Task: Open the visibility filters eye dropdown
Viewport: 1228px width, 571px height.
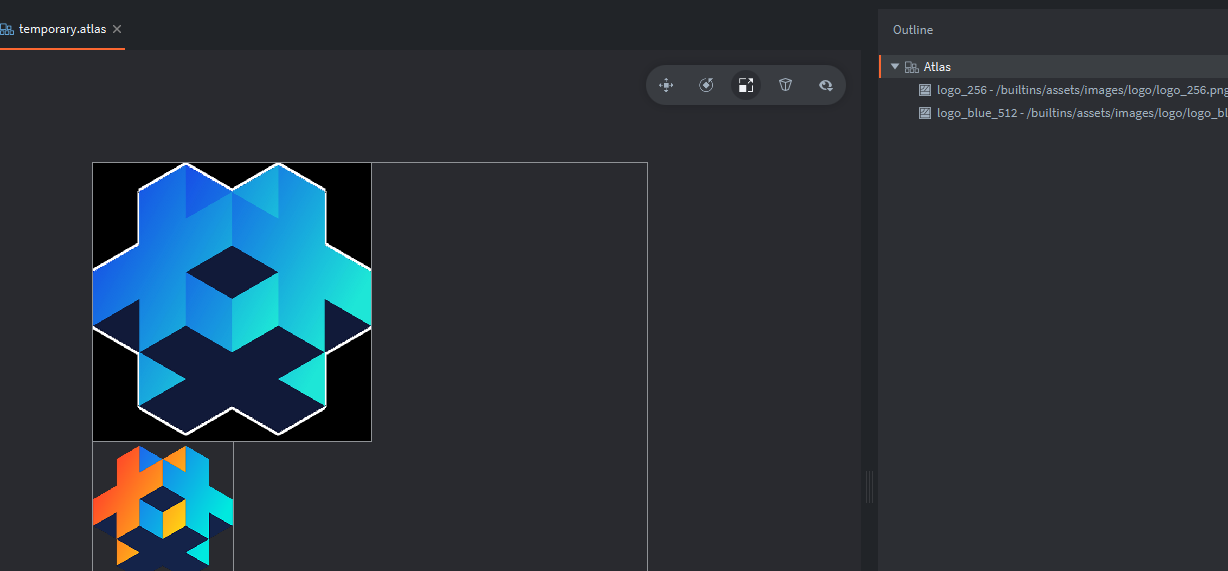Action: (826, 85)
